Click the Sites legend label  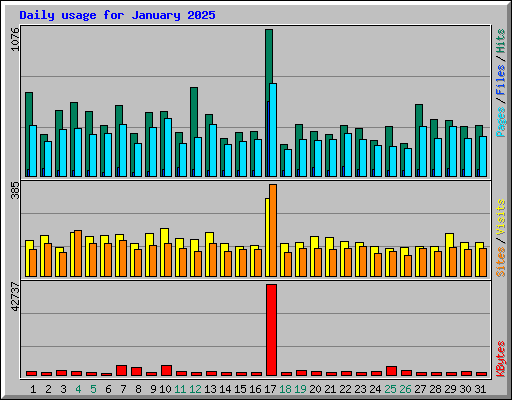click(x=501, y=262)
